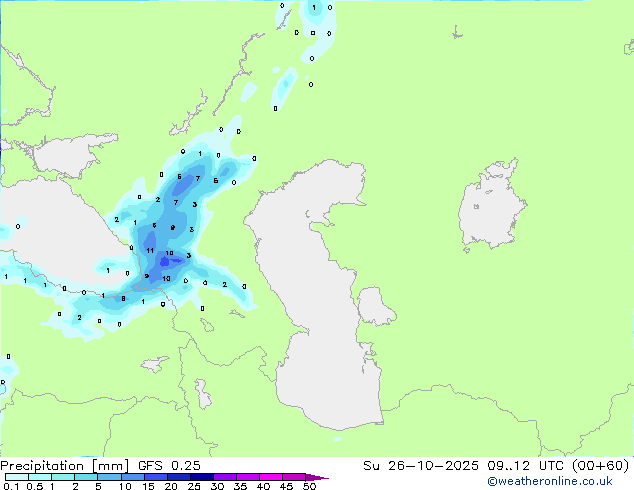Click the 0.5–1 mm legend color box
634x490 pixels.
pyautogui.click(x=40, y=477)
